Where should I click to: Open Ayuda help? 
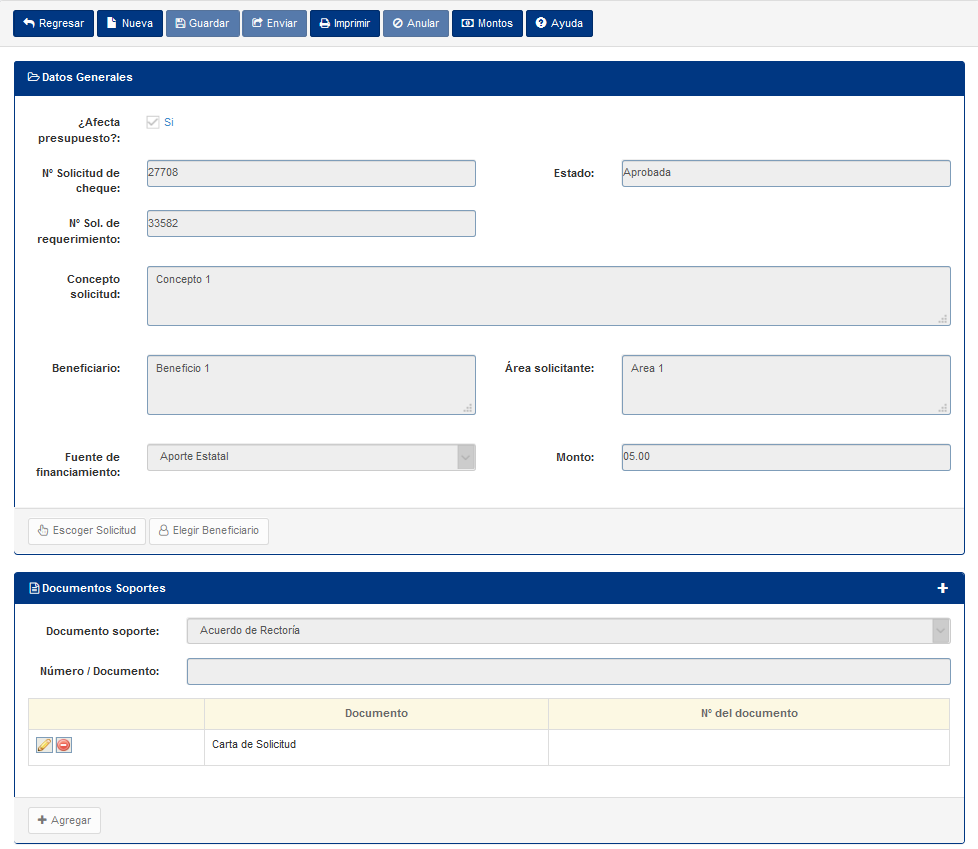(559, 24)
